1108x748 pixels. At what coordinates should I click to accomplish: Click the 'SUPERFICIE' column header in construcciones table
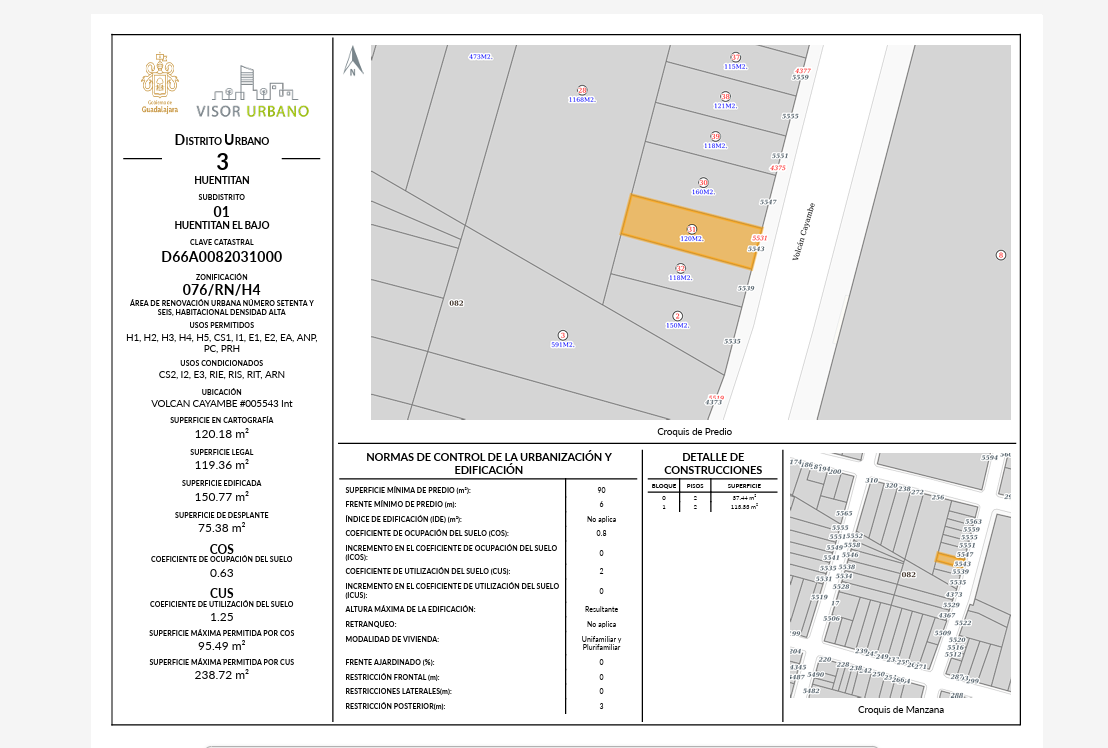(744, 486)
